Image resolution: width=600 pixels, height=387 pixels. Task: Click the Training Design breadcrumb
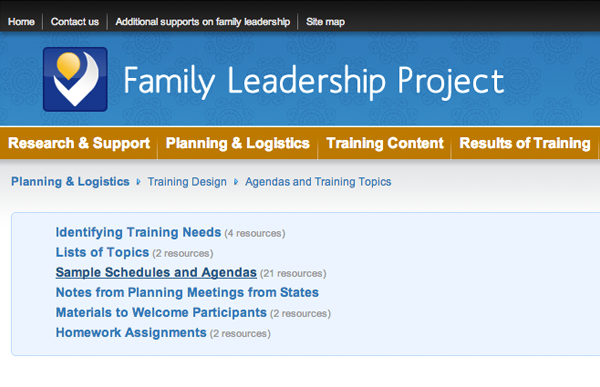pyautogui.click(x=187, y=182)
